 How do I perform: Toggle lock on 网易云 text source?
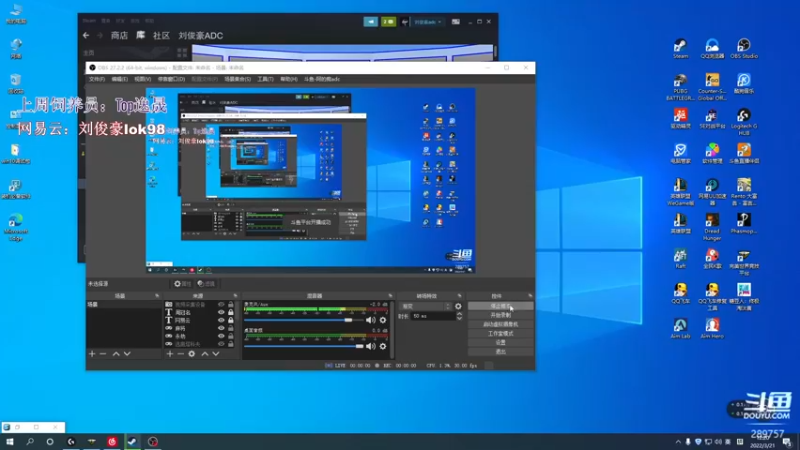[x=231, y=320]
